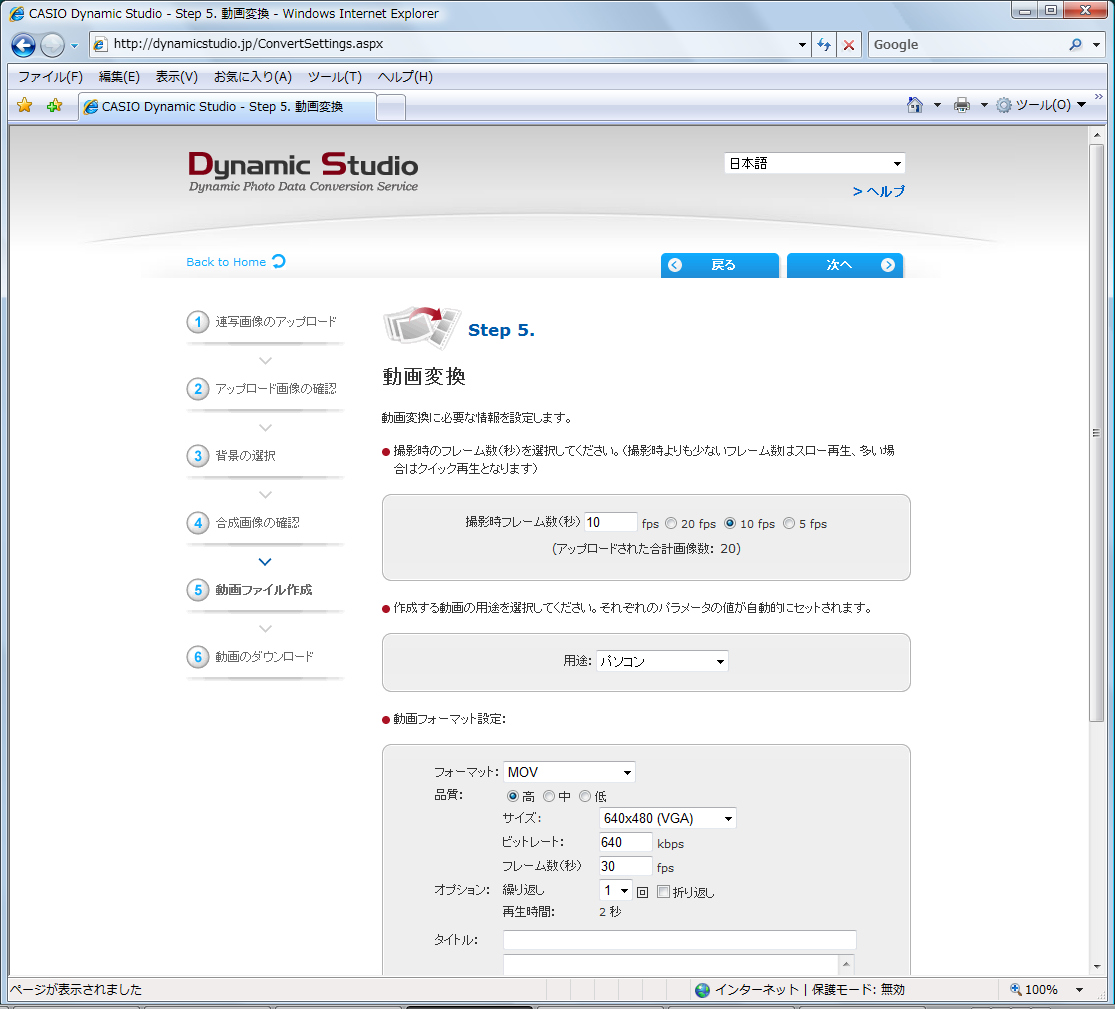Switch to the CASIO Dynamic Studio tab
Viewport: 1115px width, 1009px height.
(x=215, y=106)
